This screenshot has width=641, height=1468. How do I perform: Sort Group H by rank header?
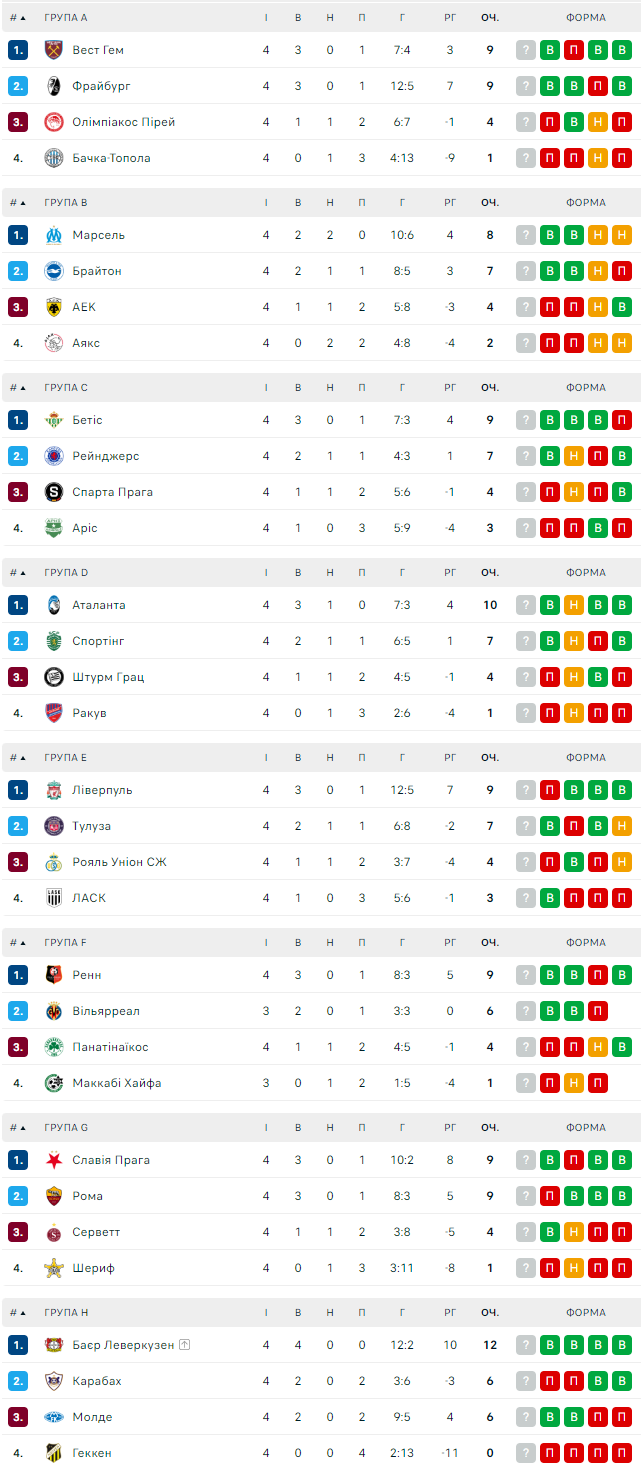point(17,1312)
